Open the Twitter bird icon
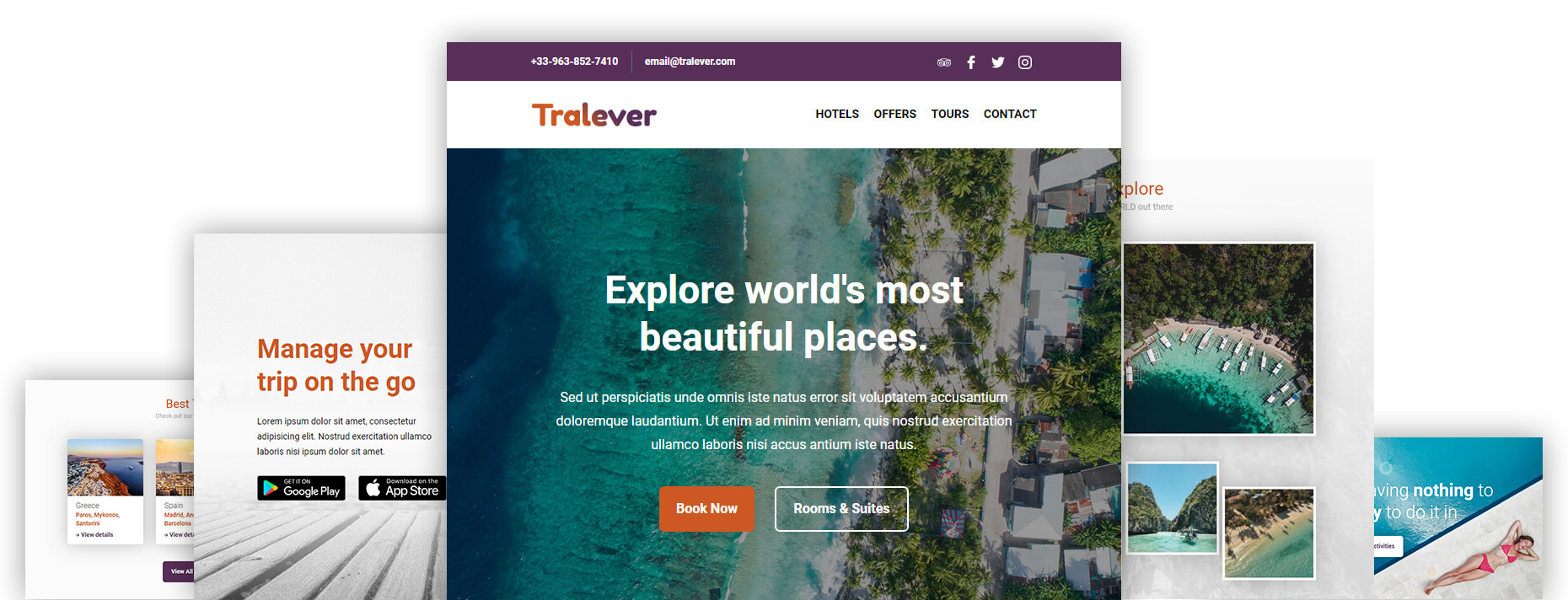 (x=998, y=62)
